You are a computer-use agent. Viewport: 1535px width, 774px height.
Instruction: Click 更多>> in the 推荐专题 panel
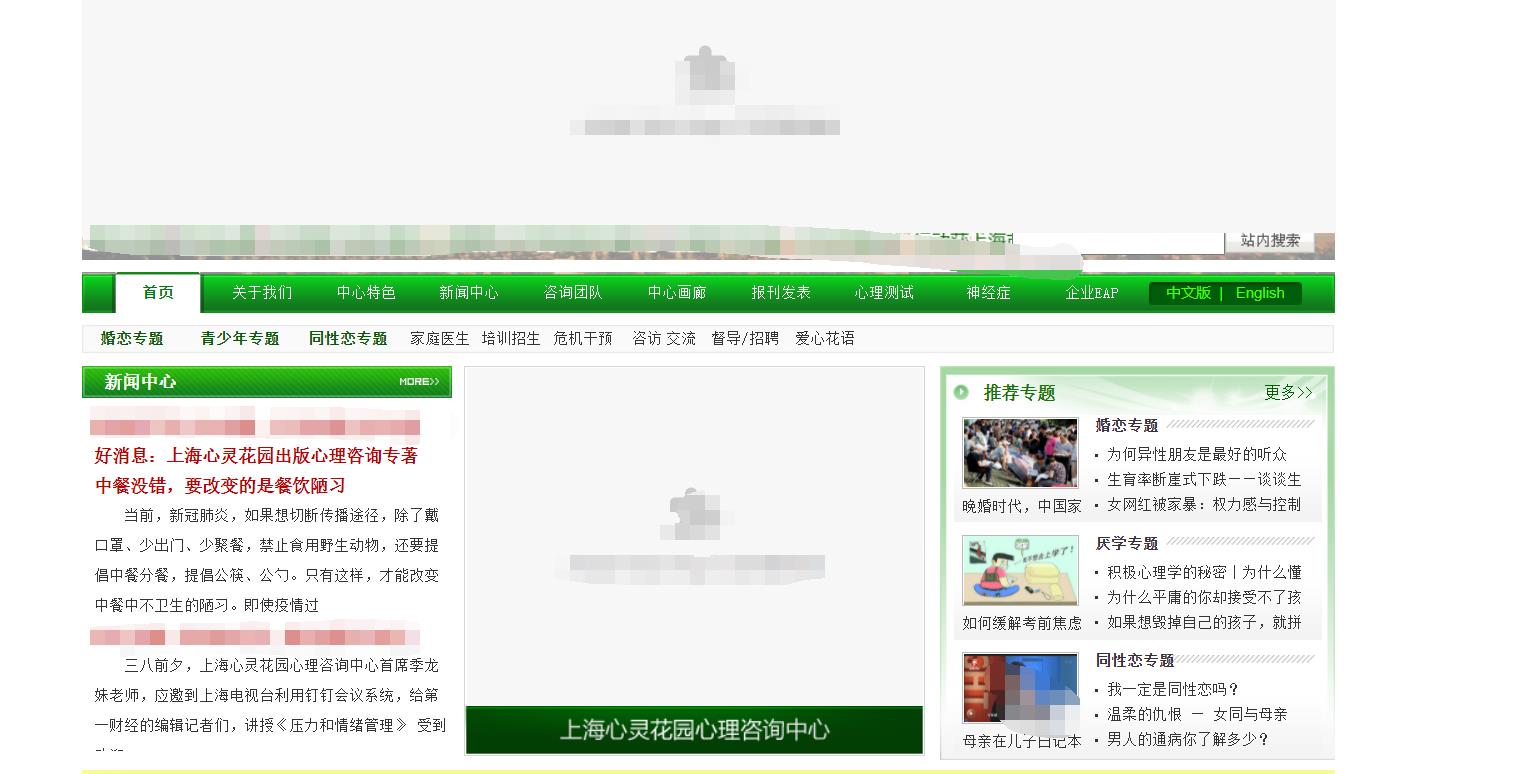click(x=1288, y=393)
